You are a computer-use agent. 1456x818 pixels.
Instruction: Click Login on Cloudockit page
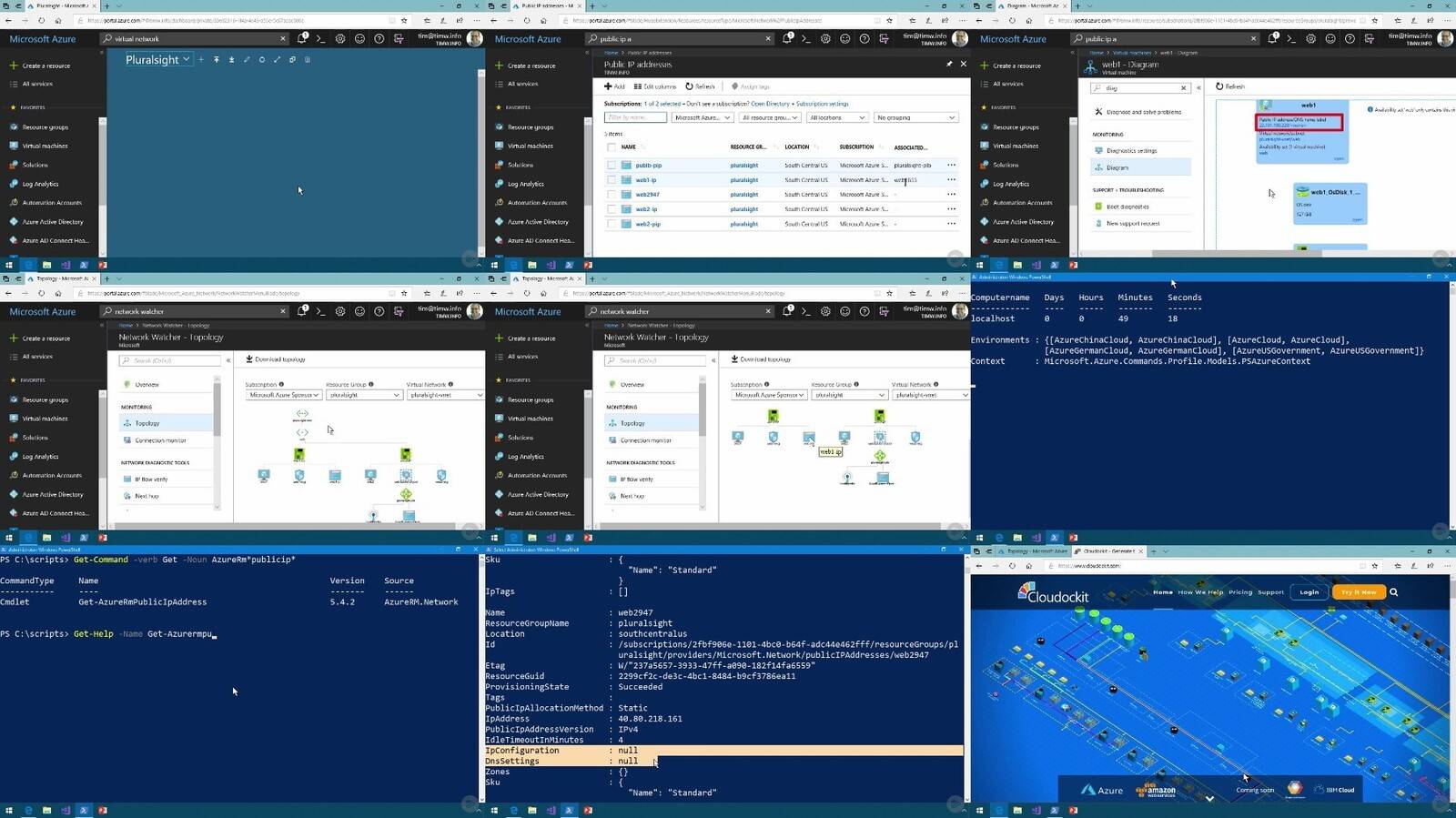[x=1309, y=592]
